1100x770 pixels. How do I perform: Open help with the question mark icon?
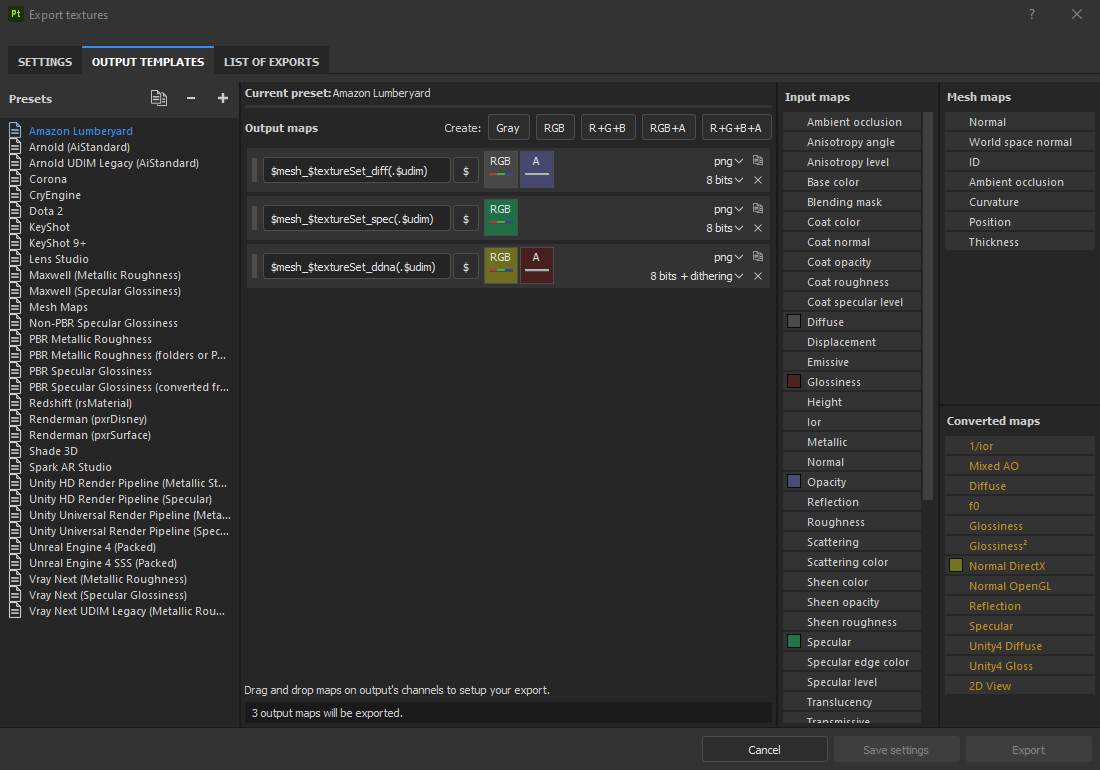click(x=1032, y=15)
